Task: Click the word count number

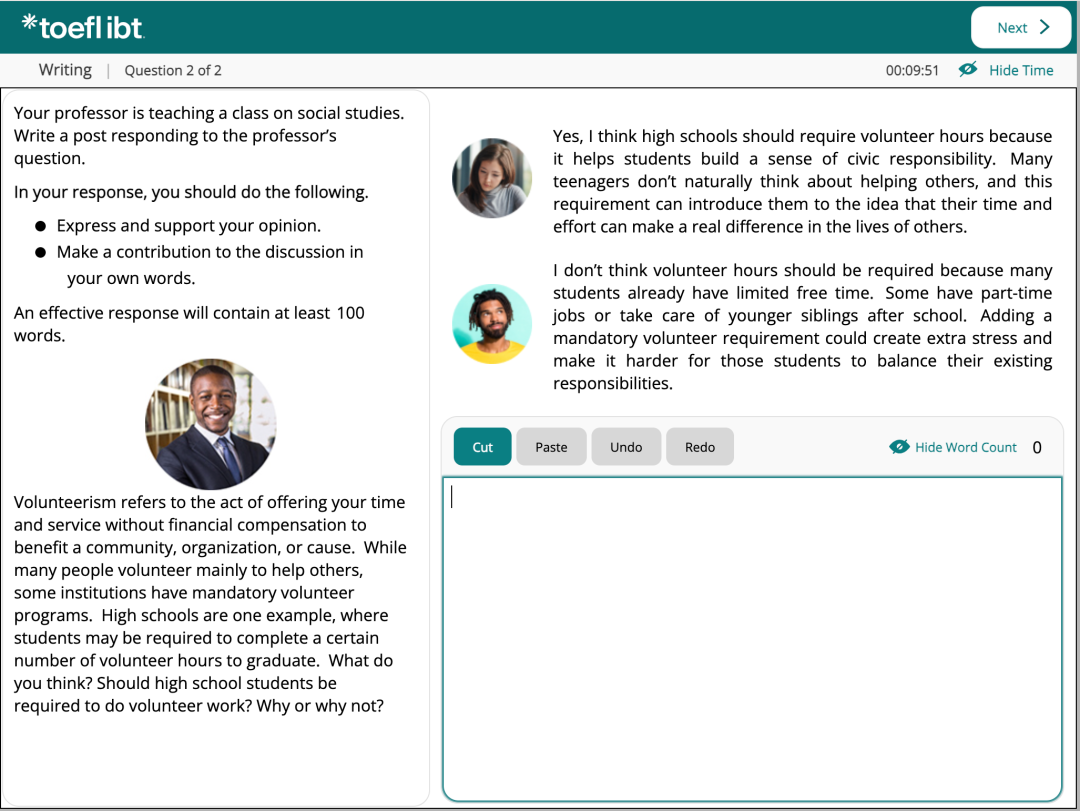Action: click(x=1036, y=447)
